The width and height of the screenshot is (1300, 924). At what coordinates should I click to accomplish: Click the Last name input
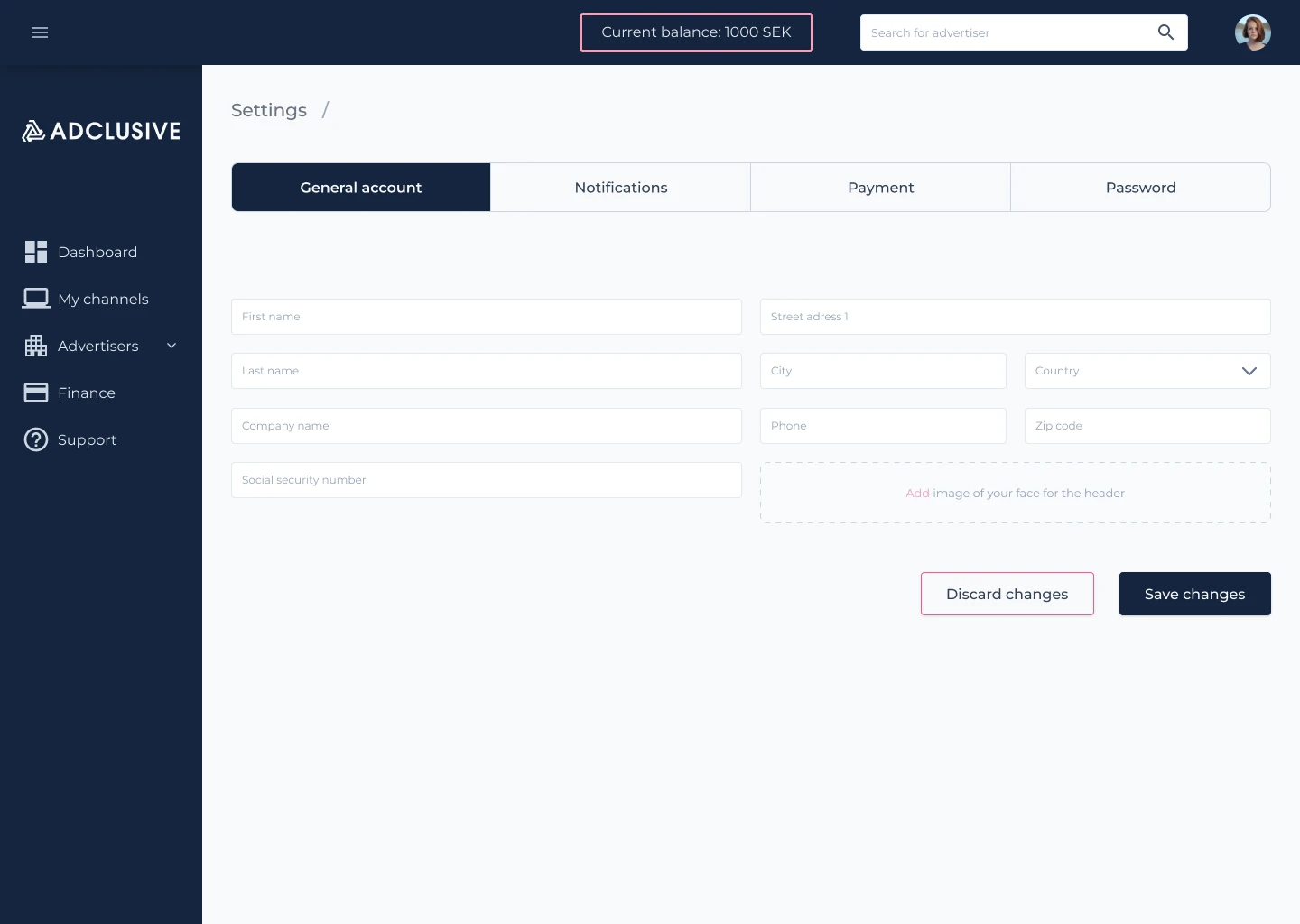tap(487, 371)
